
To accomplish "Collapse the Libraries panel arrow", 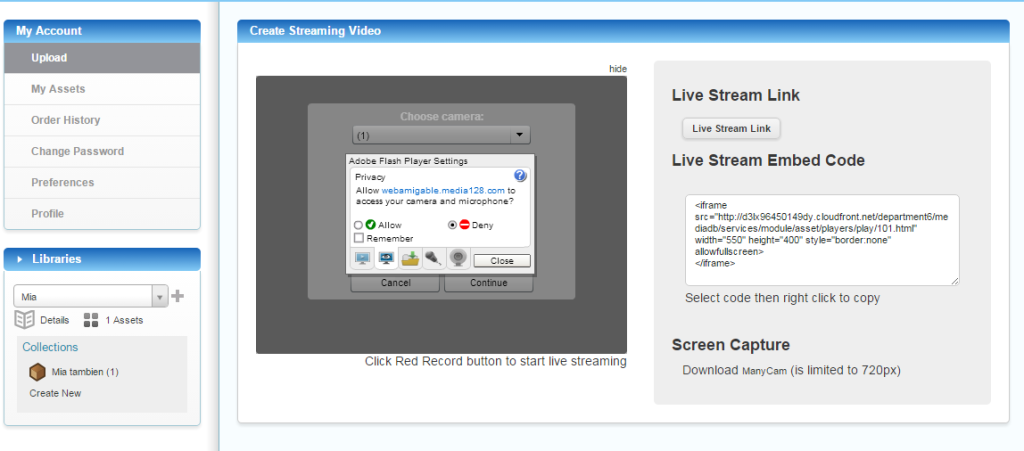I will coord(20,259).
